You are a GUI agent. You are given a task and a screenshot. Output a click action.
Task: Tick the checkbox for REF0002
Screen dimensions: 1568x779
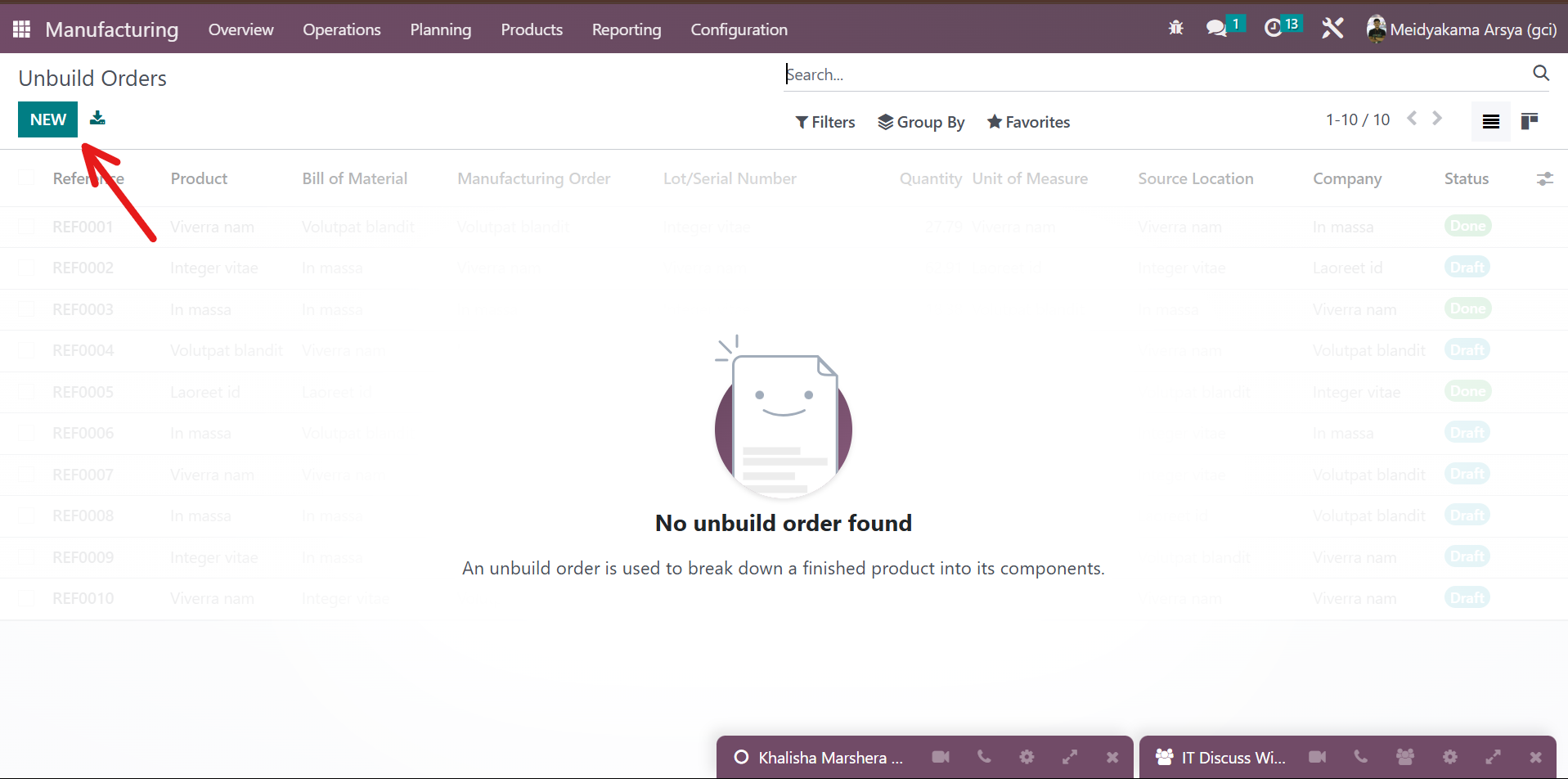pos(27,268)
